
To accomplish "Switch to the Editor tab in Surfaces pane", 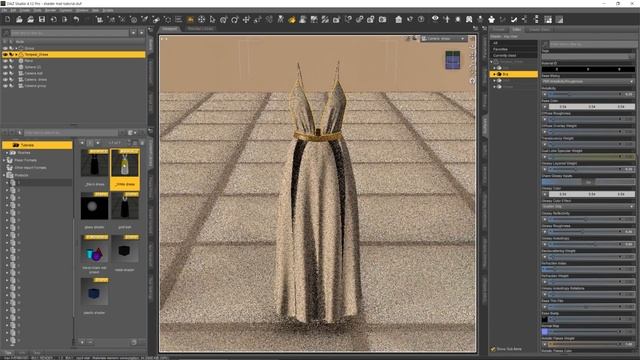I will [517, 29].
